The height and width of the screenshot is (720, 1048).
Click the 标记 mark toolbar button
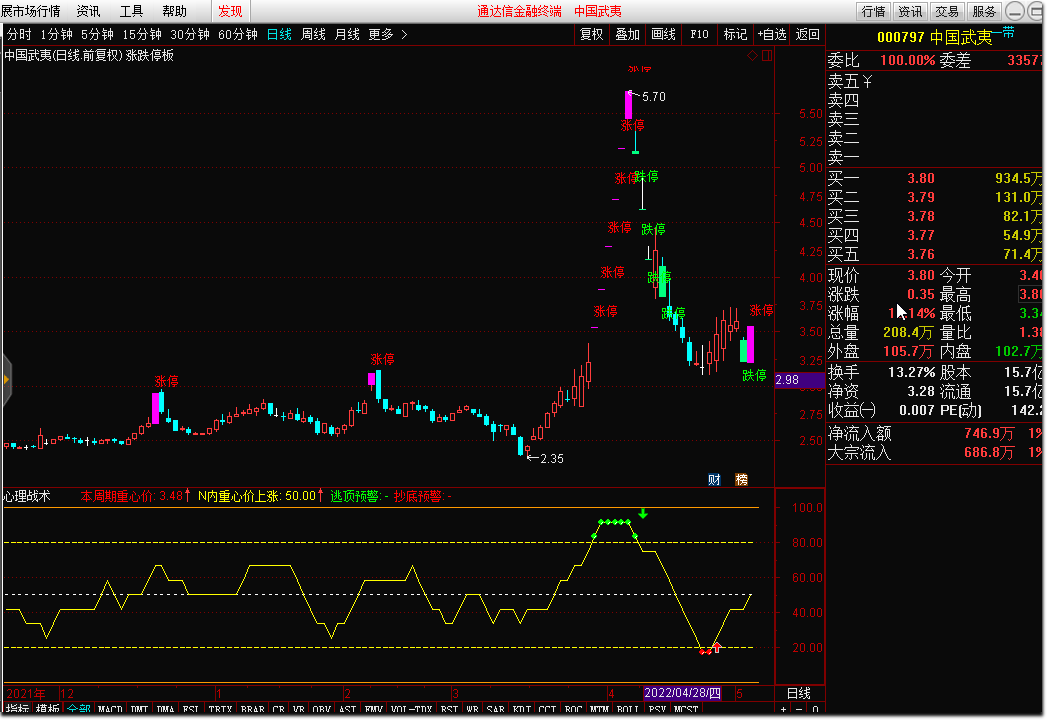pos(735,34)
